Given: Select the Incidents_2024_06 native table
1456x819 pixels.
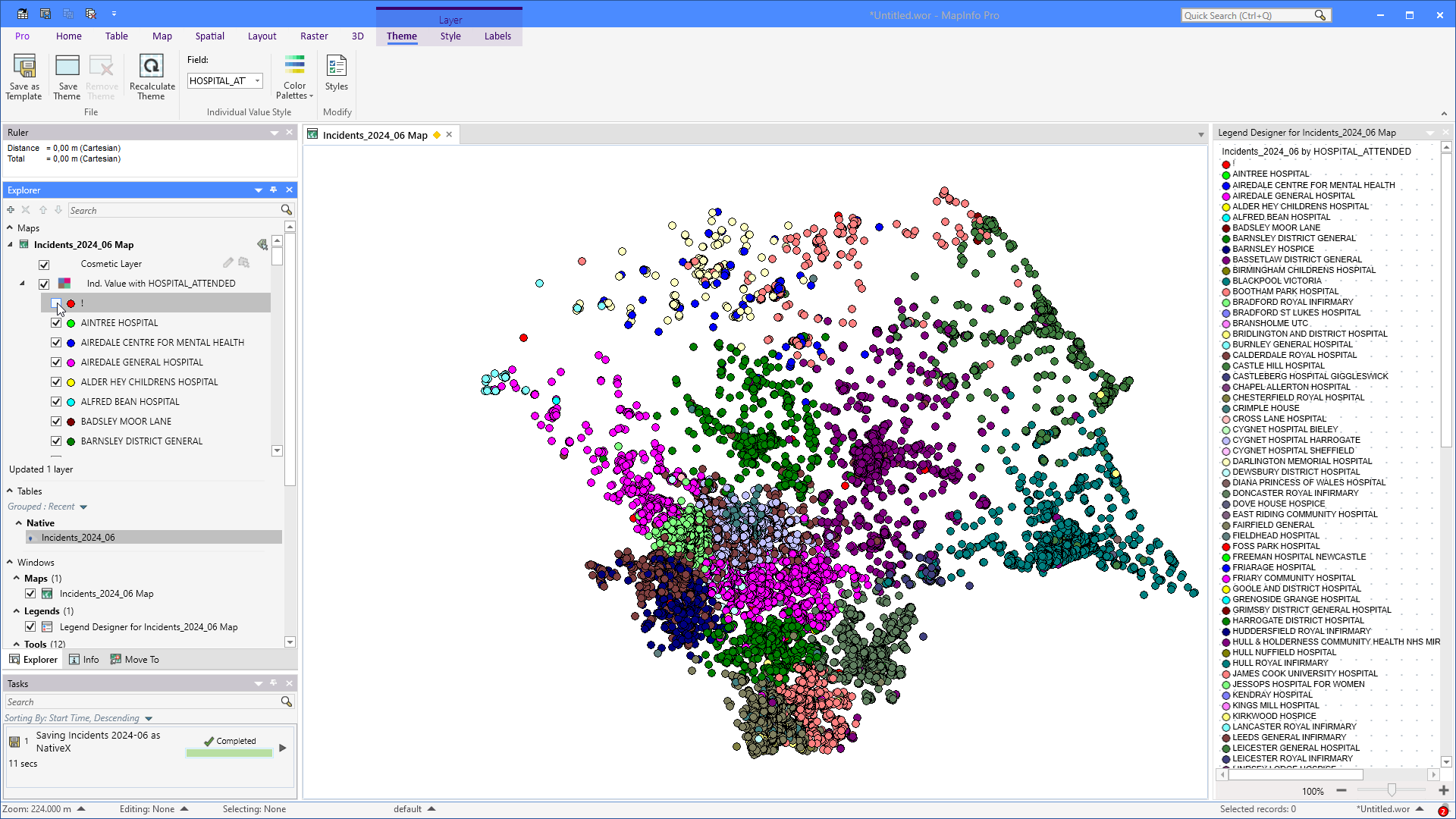Looking at the screenshot, I should click(78, 538).
